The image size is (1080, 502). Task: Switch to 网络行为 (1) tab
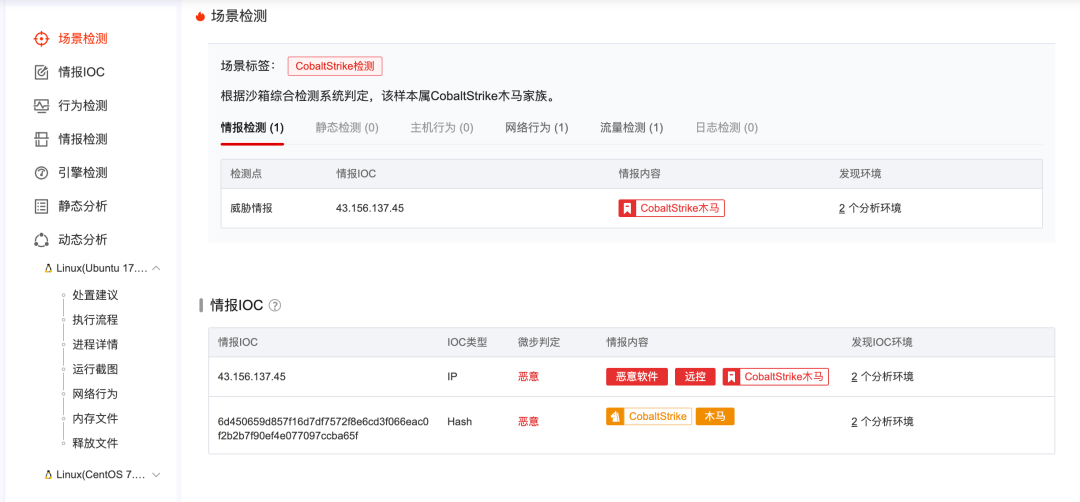point(537,128)
